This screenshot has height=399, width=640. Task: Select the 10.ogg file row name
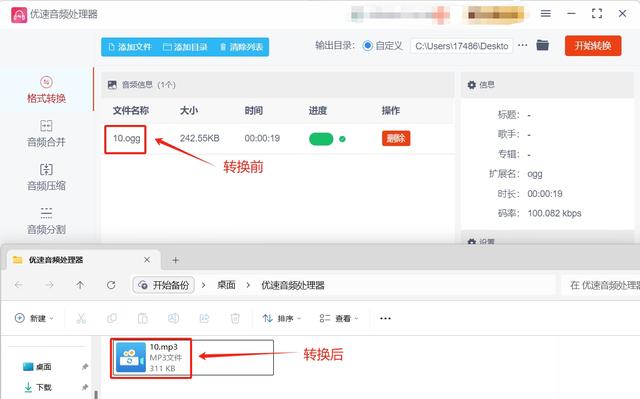[x=127, y=138]
